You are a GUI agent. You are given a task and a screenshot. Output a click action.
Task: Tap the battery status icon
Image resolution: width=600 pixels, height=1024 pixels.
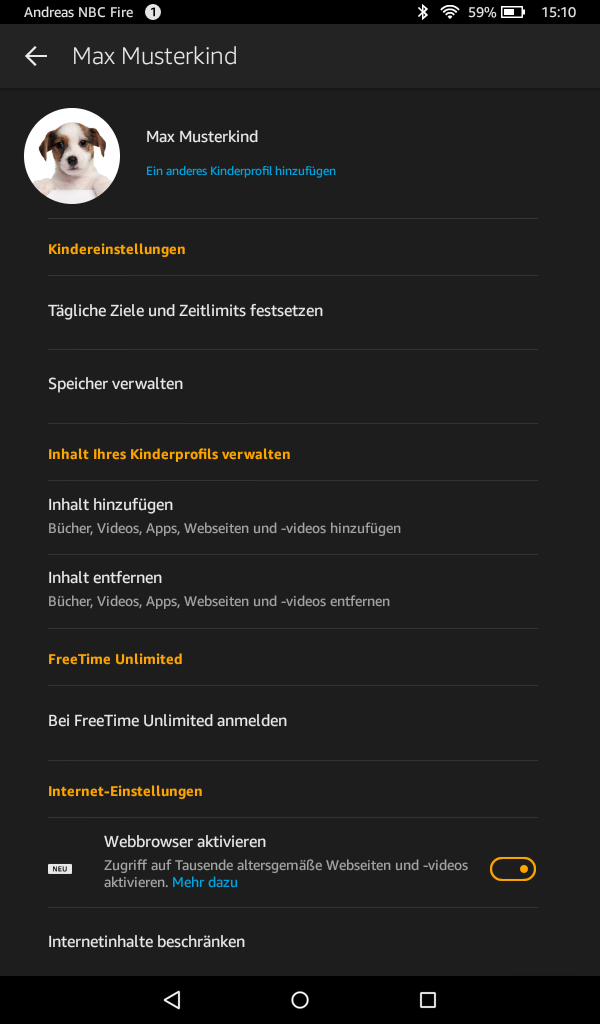(513, 12)
